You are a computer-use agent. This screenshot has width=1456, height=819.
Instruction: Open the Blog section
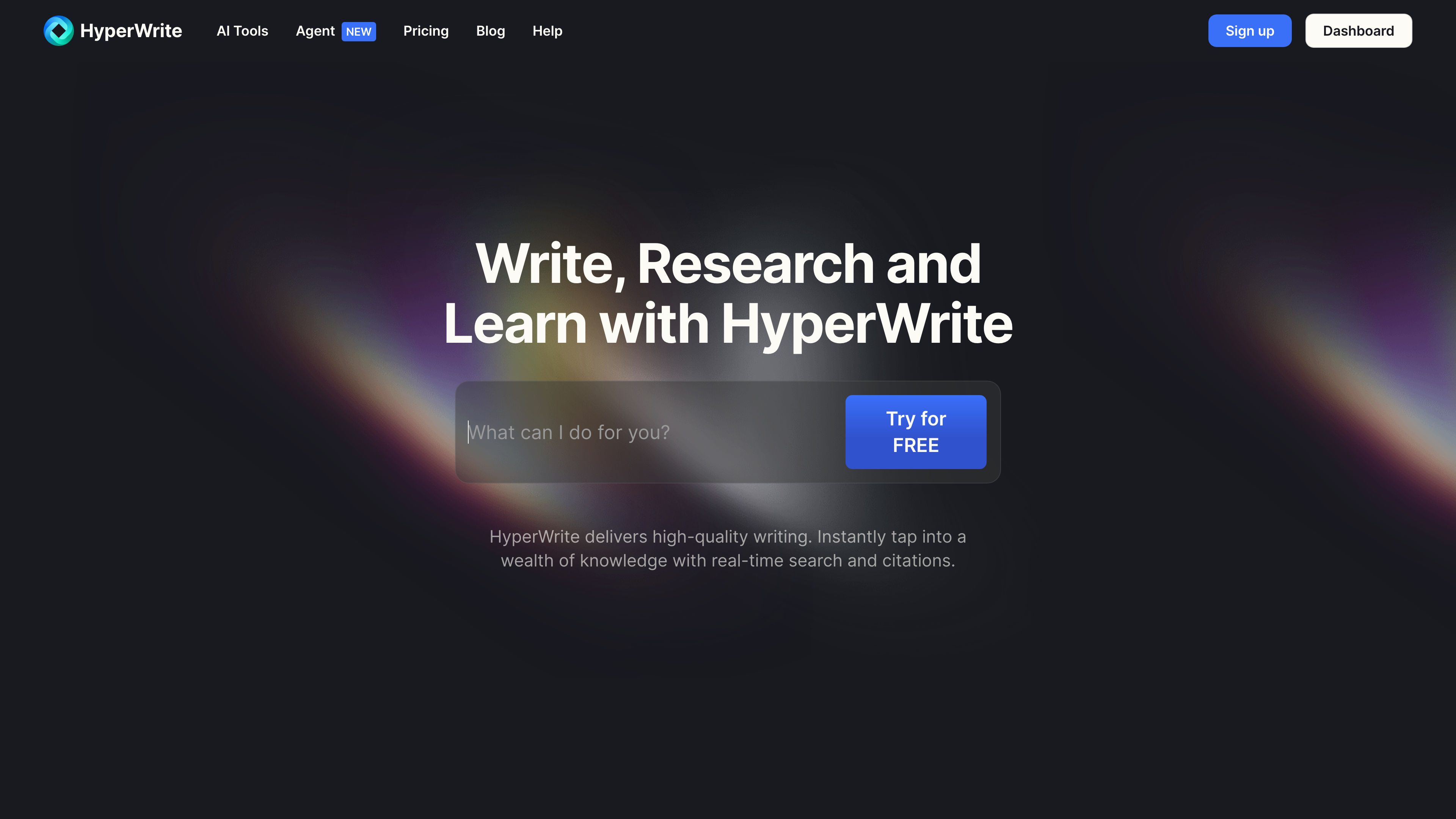pyautogui.click(x=490, y=30)
